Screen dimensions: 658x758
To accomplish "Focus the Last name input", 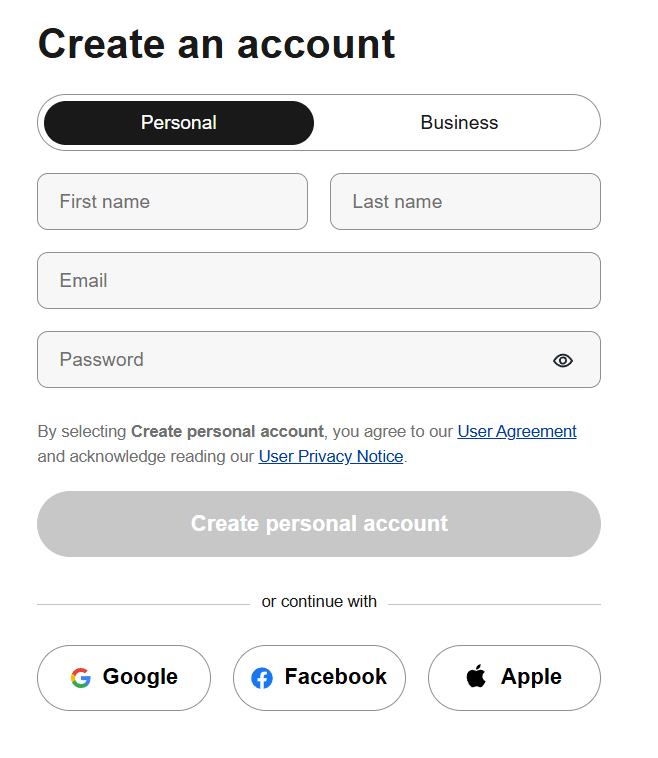I will coord(465,202).
